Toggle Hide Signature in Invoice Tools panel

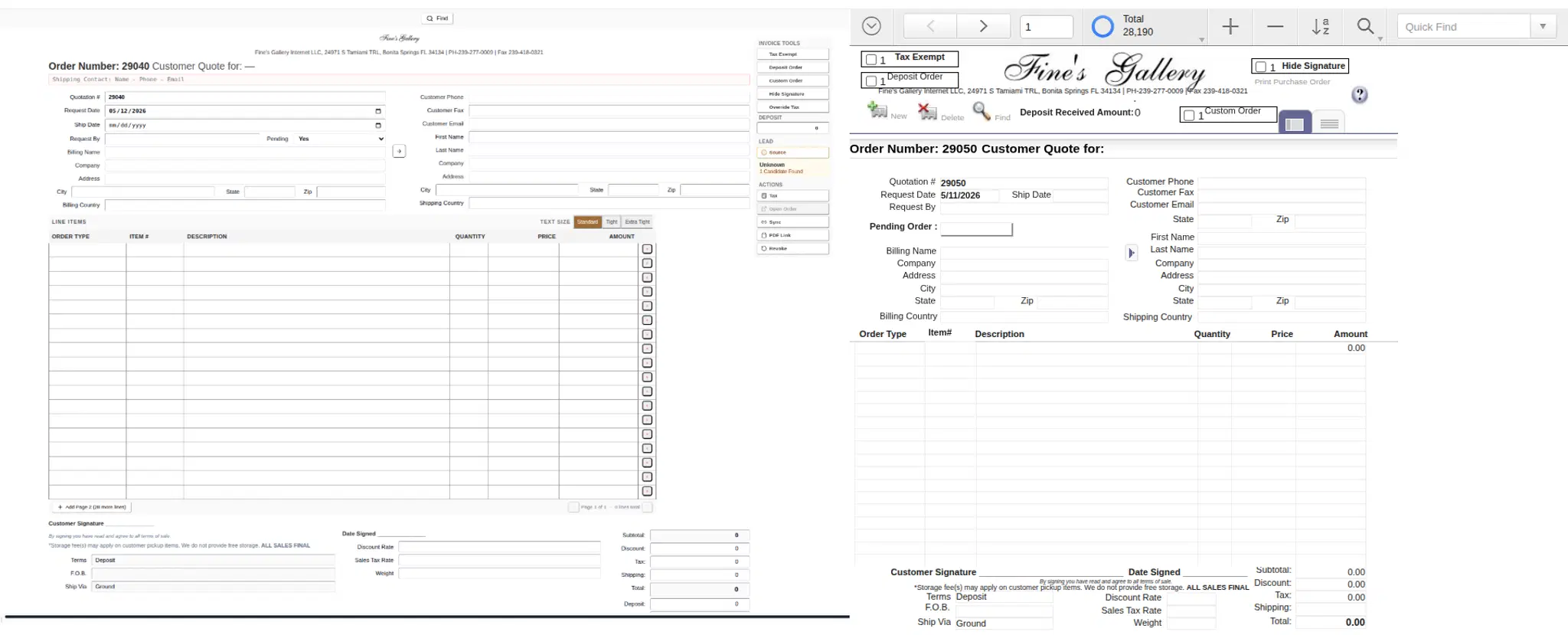pyautogui.click(x=792, y=93)
